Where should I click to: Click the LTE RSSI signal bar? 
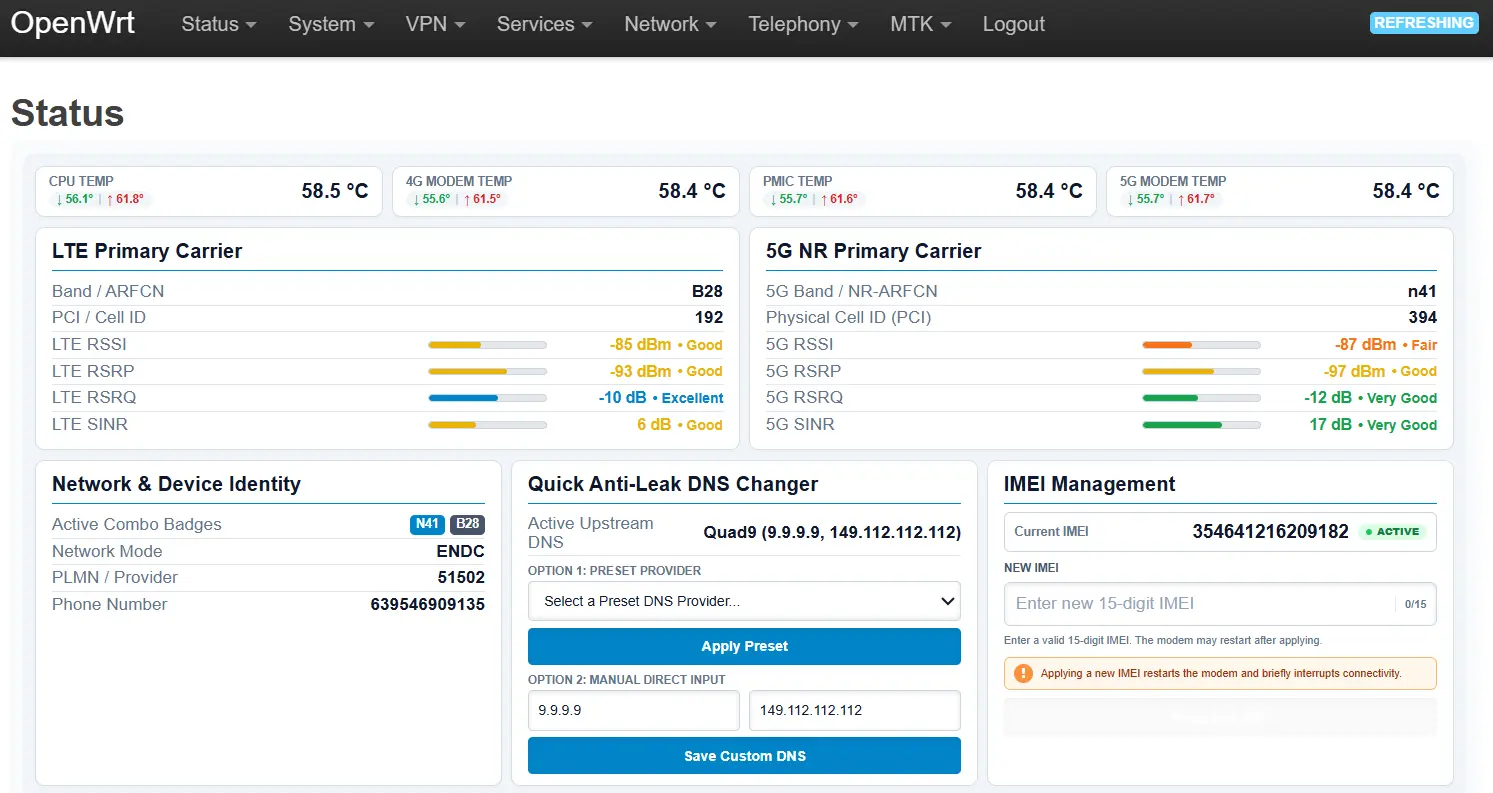[x=488, y=345]
